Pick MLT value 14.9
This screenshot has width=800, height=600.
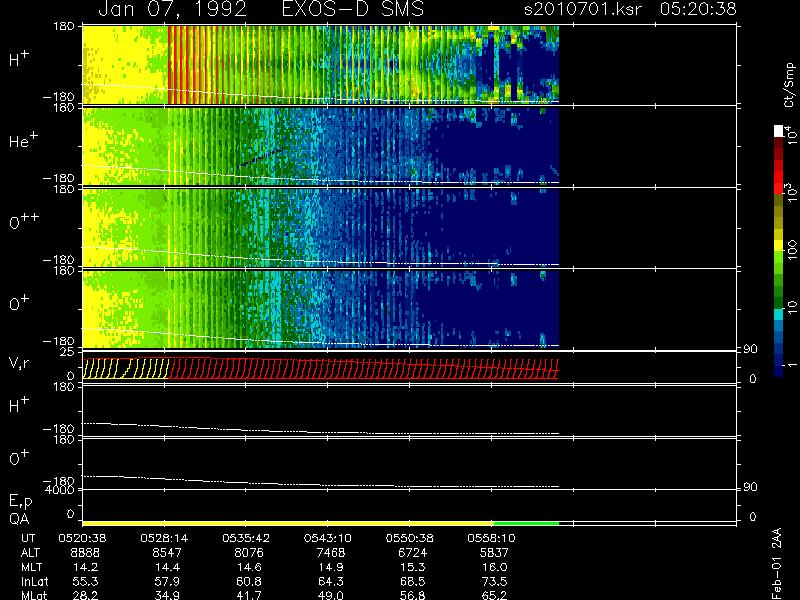tap(331, 567)
